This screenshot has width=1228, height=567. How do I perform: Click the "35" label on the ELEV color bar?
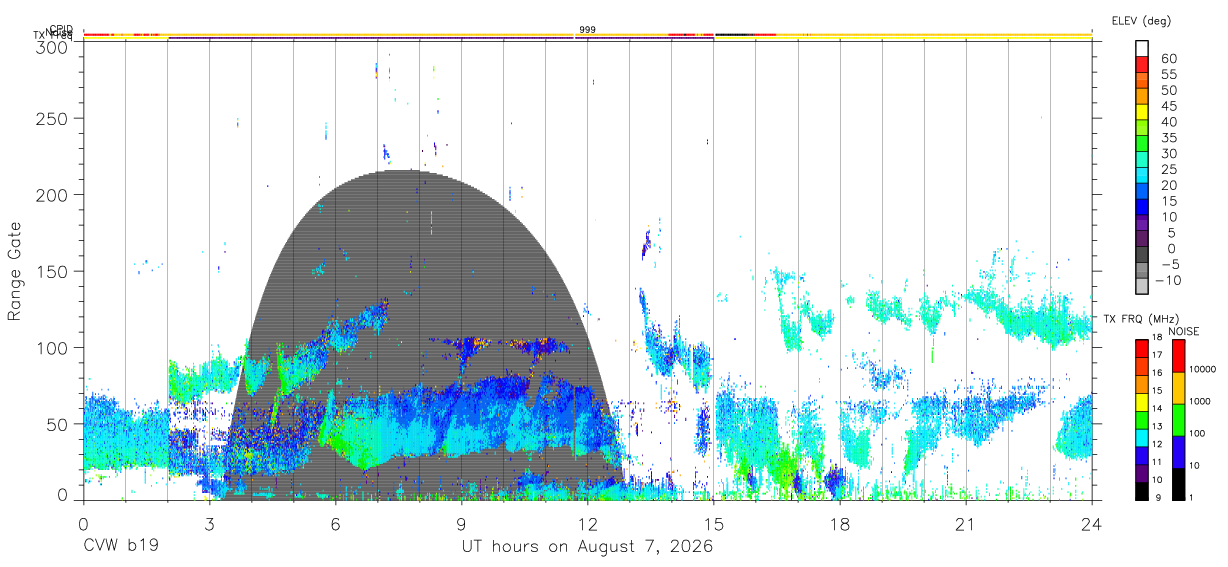[x=1167, y=137]
